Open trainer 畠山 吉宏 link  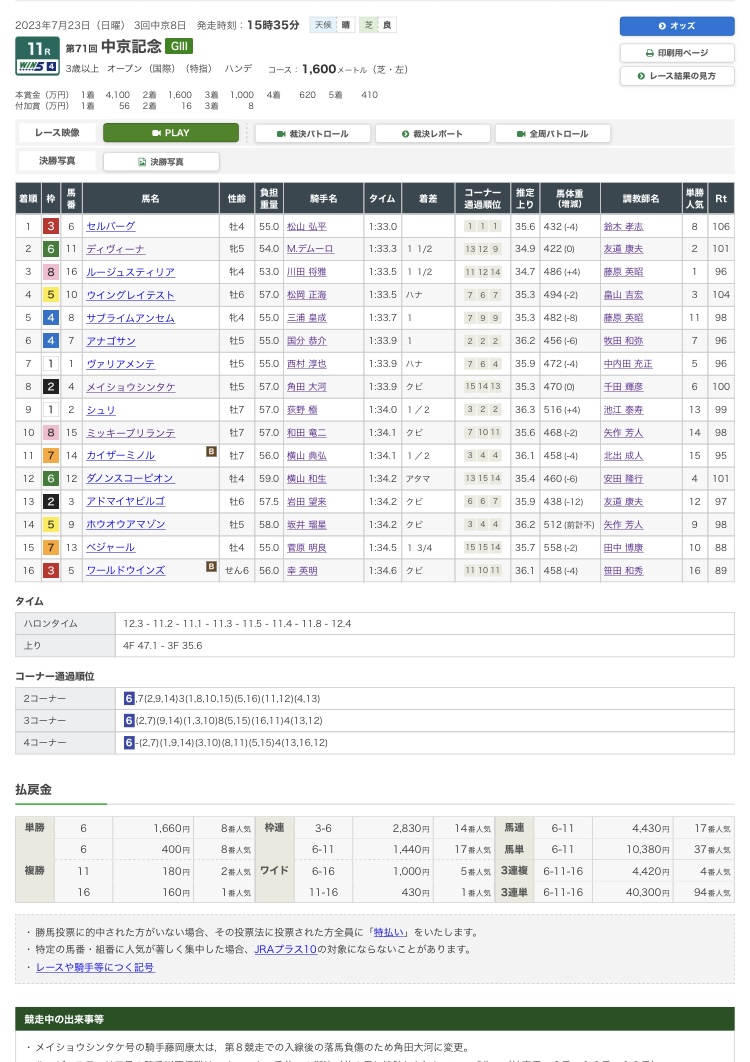[623, 295]
